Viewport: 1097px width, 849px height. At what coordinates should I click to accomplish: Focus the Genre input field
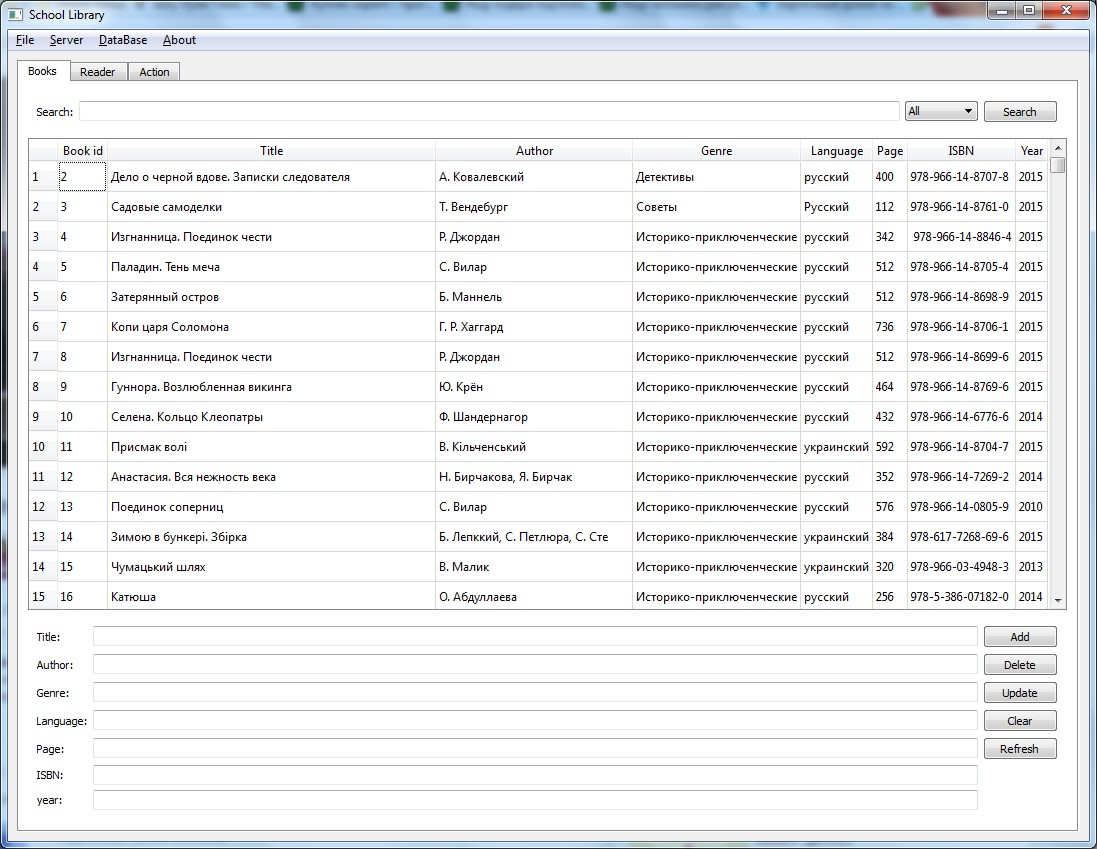[x=535, y=692]
